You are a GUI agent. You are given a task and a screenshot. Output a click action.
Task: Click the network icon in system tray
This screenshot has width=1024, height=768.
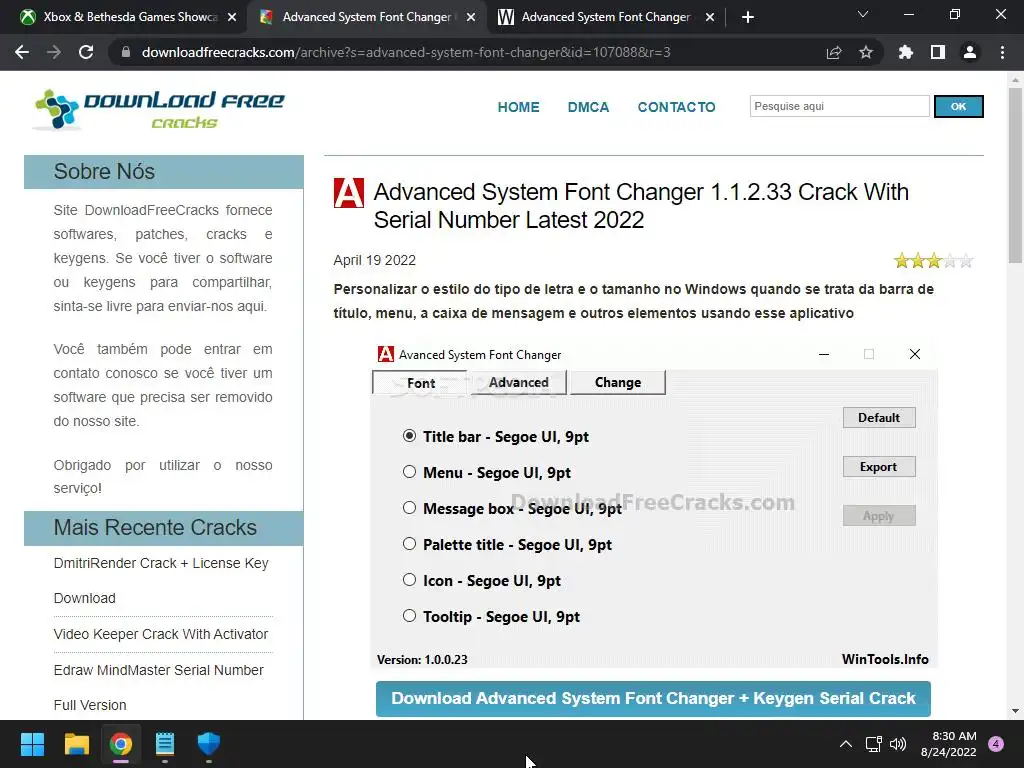873,744
